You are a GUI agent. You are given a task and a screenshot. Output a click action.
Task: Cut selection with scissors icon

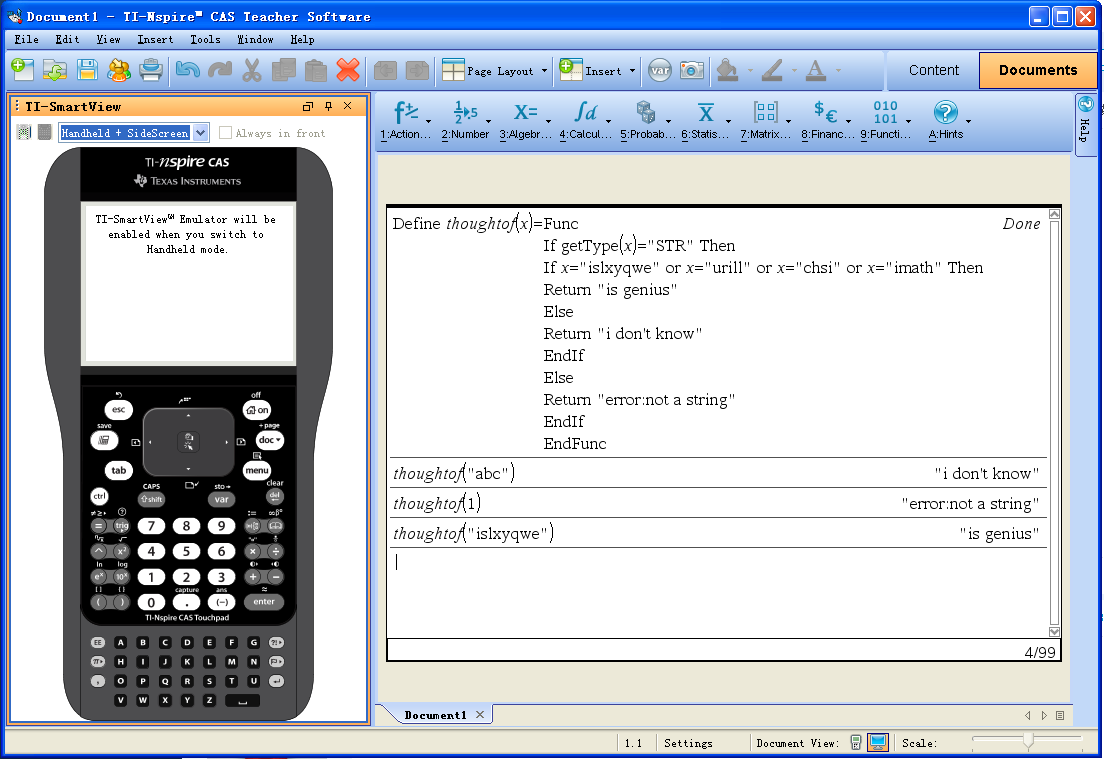251,70
